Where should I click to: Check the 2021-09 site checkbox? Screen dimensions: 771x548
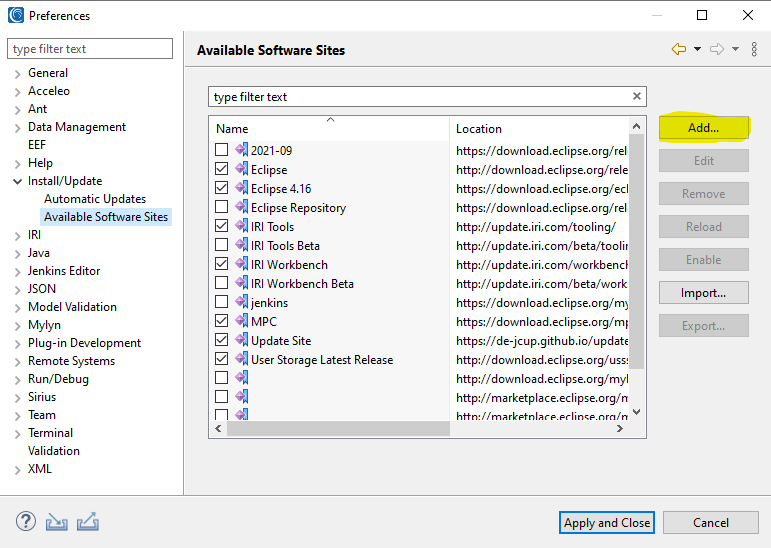(221, 149)
